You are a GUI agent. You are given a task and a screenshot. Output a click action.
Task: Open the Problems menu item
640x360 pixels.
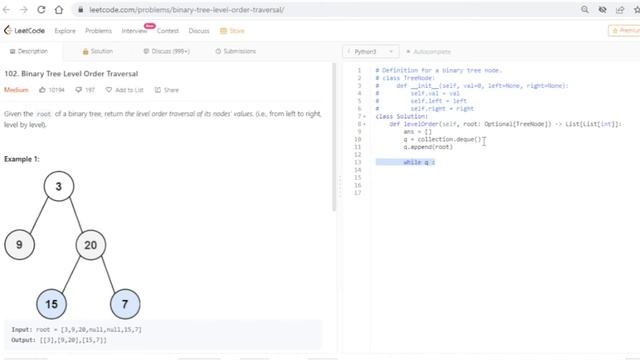[98, 31]
